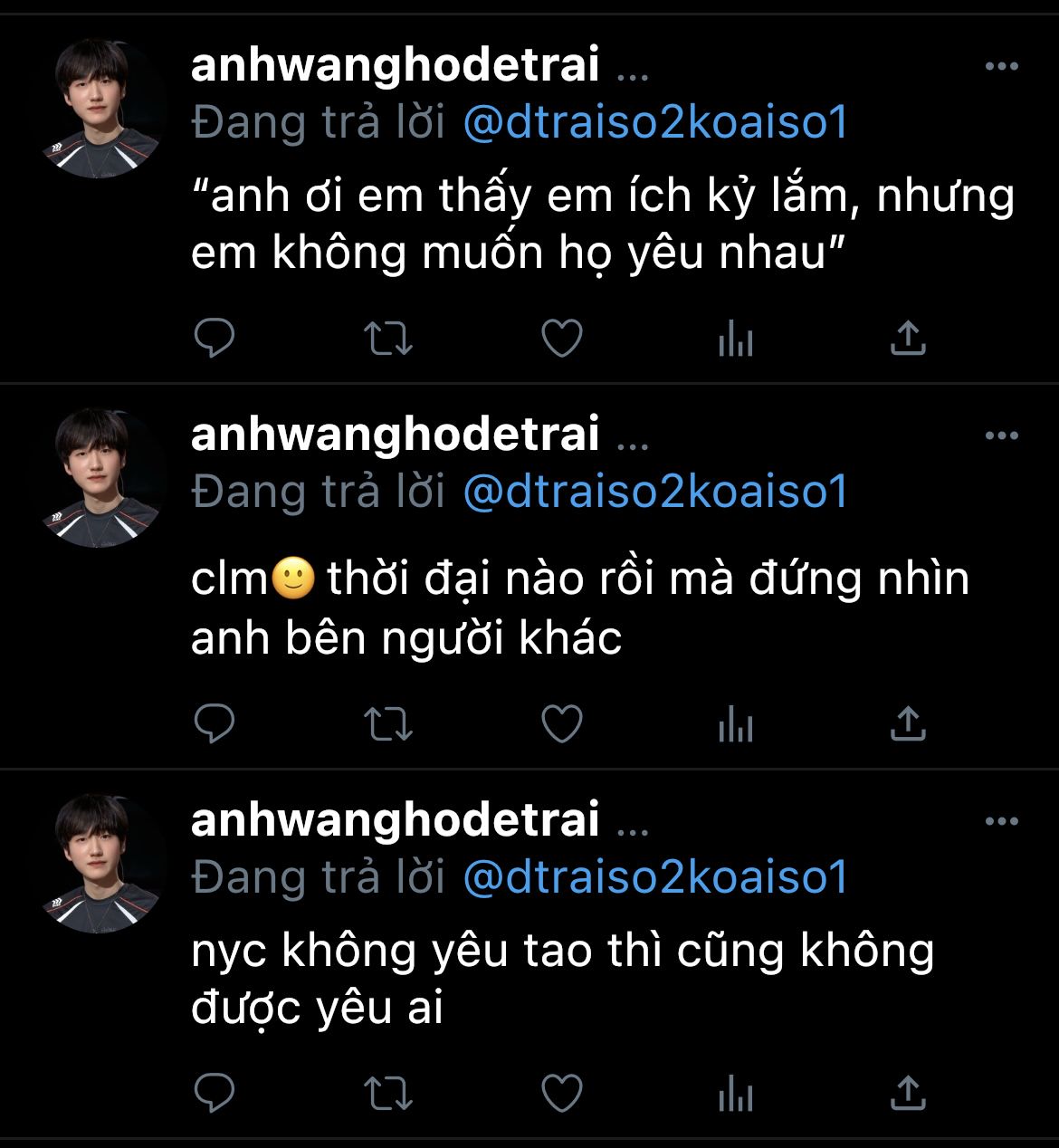Like the third "nyc không yêu tao" tweet
1059x1148 pixels.
(561, 1094)
